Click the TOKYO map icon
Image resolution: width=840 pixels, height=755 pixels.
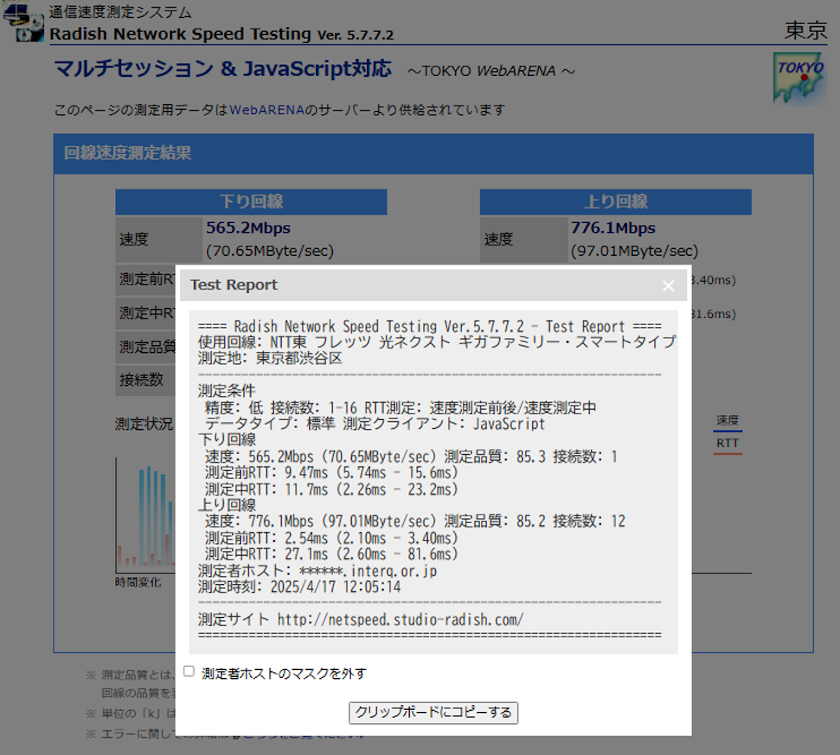coord(798,76)
